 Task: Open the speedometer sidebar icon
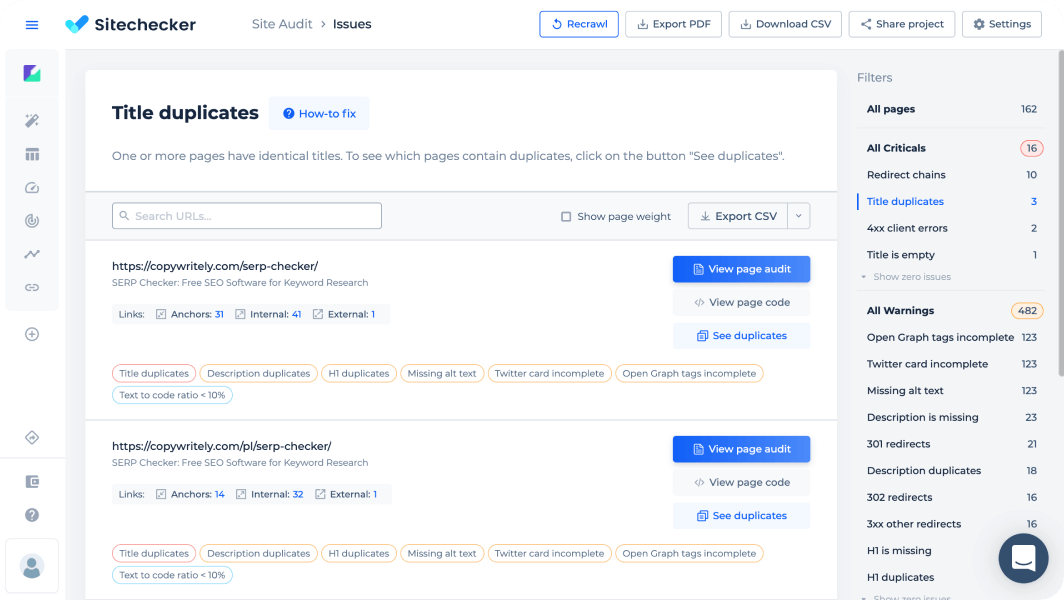click(x=32, y=188)
